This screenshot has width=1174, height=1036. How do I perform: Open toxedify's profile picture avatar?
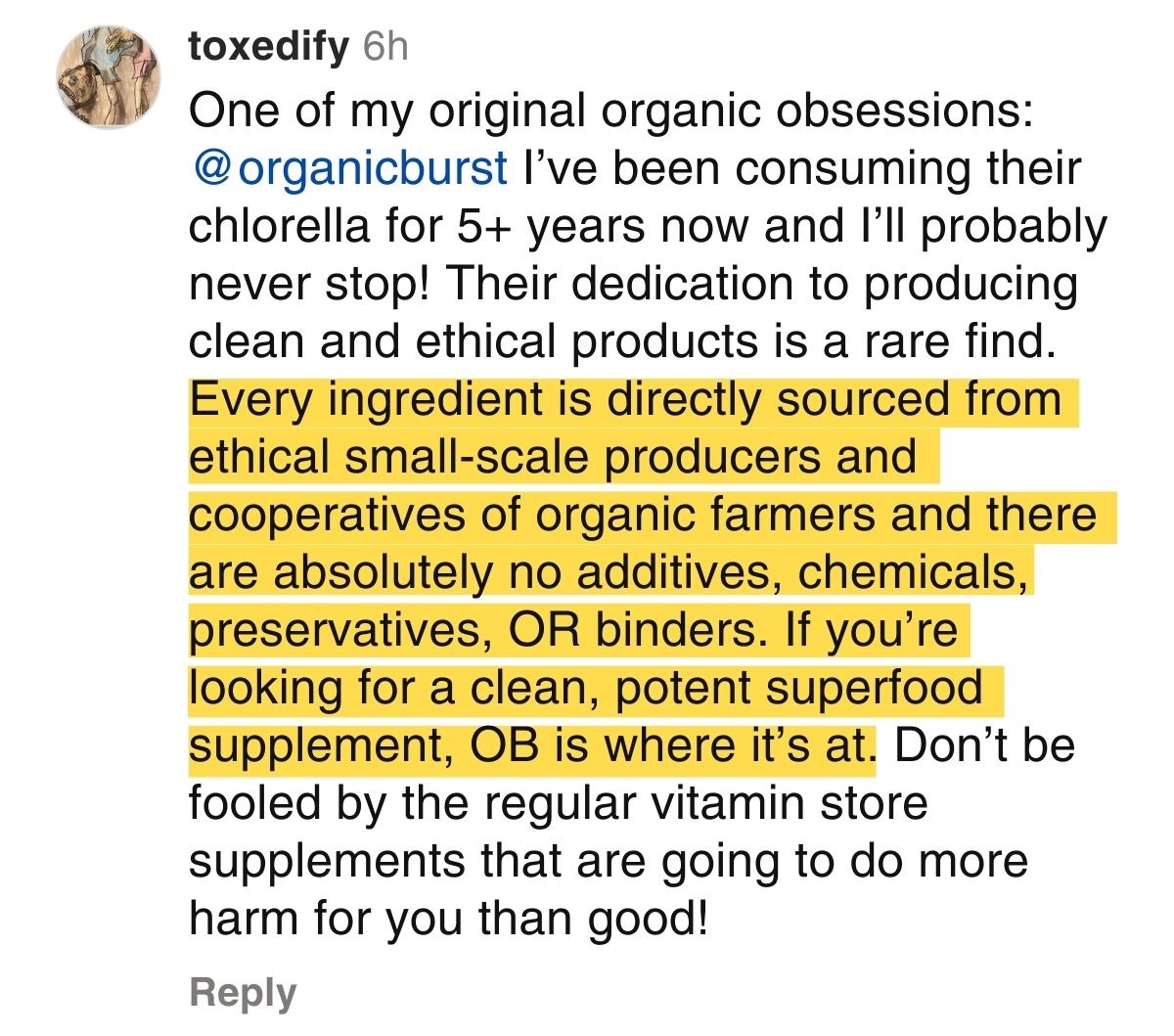[x=105, y=77]
